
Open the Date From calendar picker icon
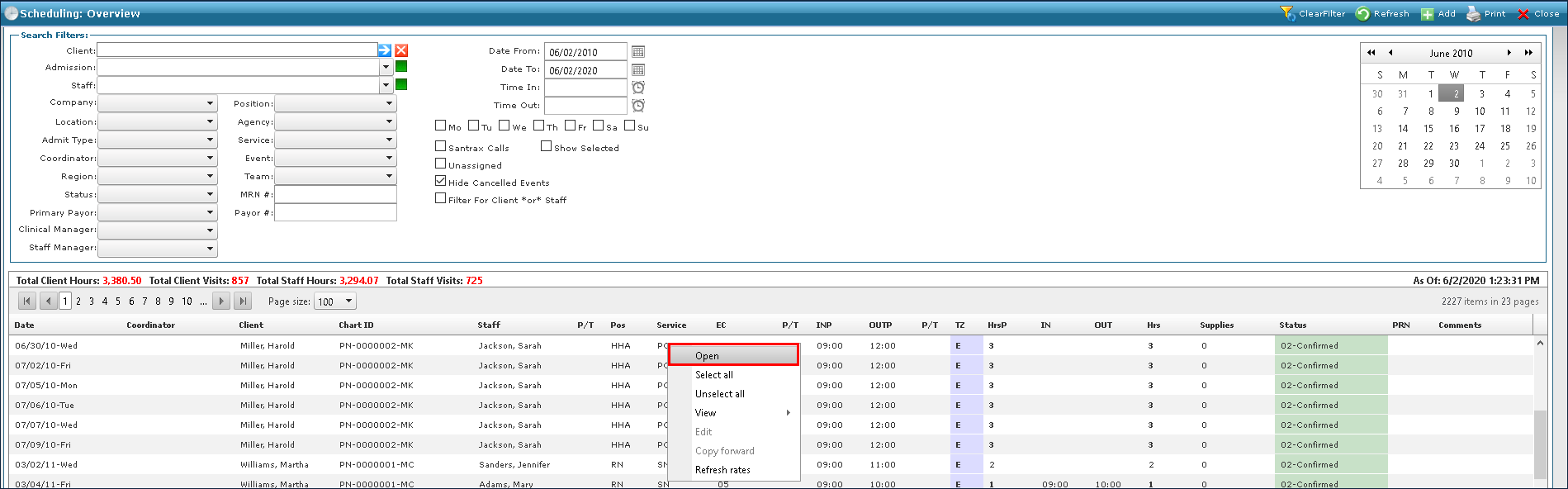point(638,52)
